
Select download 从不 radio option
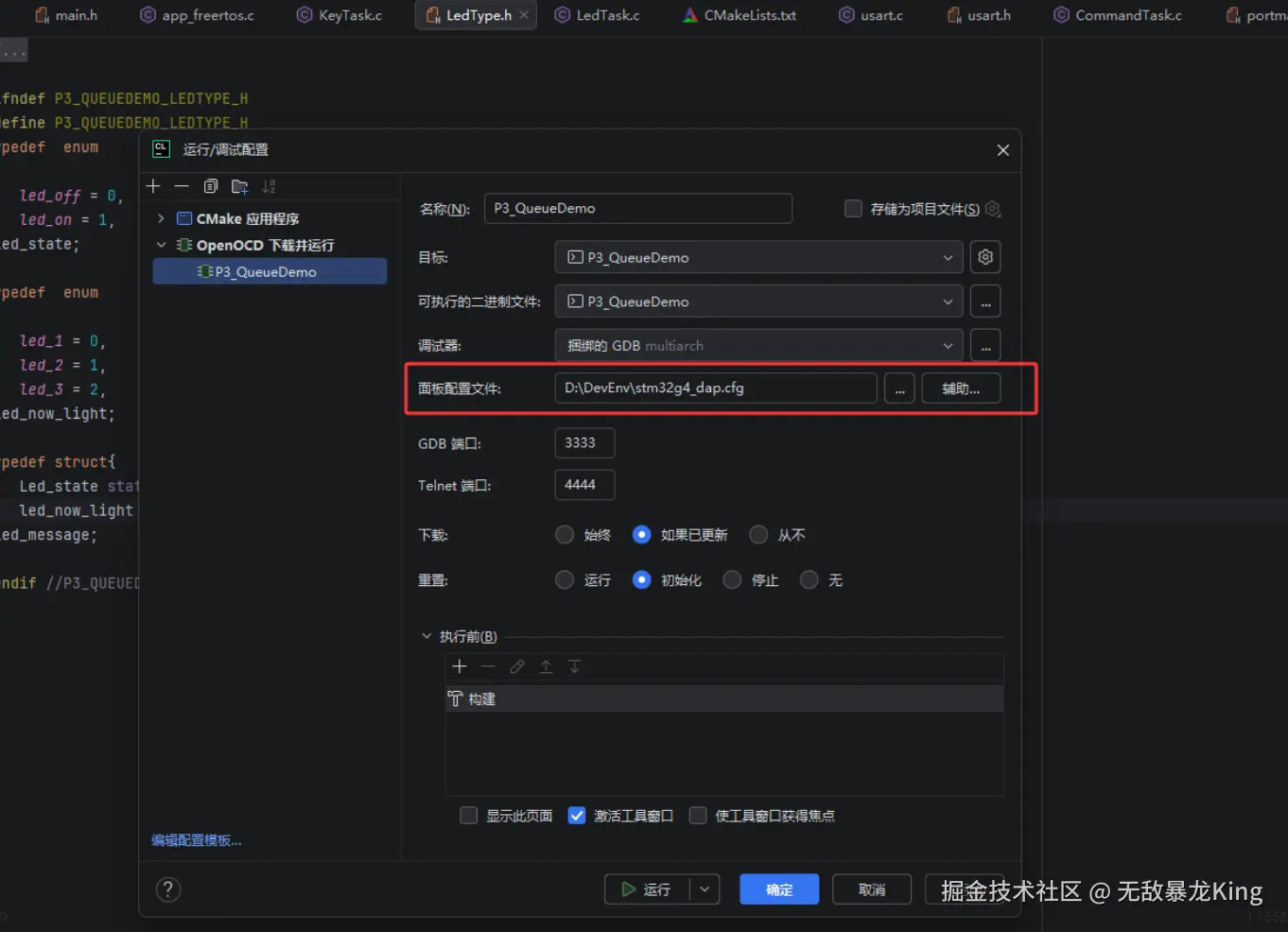click(758, 535)
